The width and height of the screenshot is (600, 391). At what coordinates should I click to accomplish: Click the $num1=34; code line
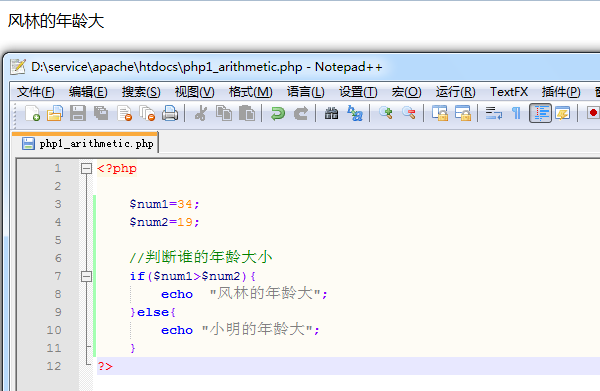165,204
